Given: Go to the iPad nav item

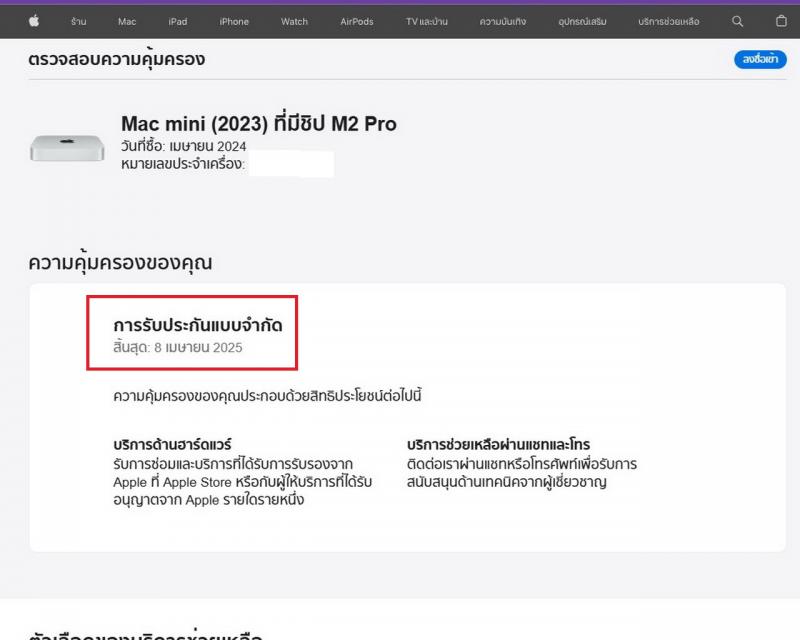Looking at the screenshot, I should [x=178, y=21].
